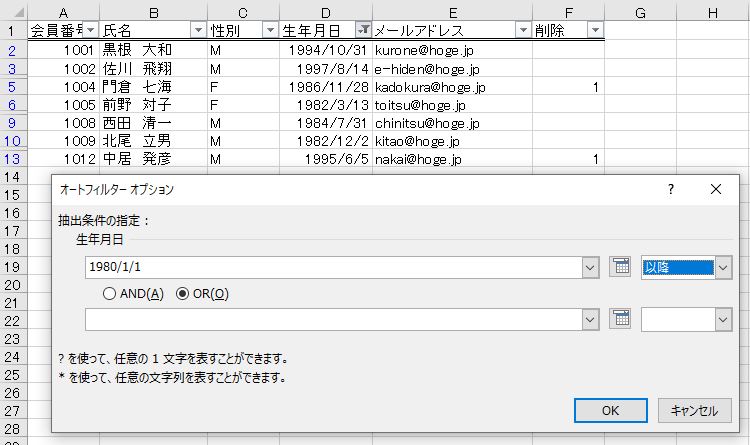Click the email chinitsu@hoge.jp cell
750x445 pixels.
(x=452, y=123)
